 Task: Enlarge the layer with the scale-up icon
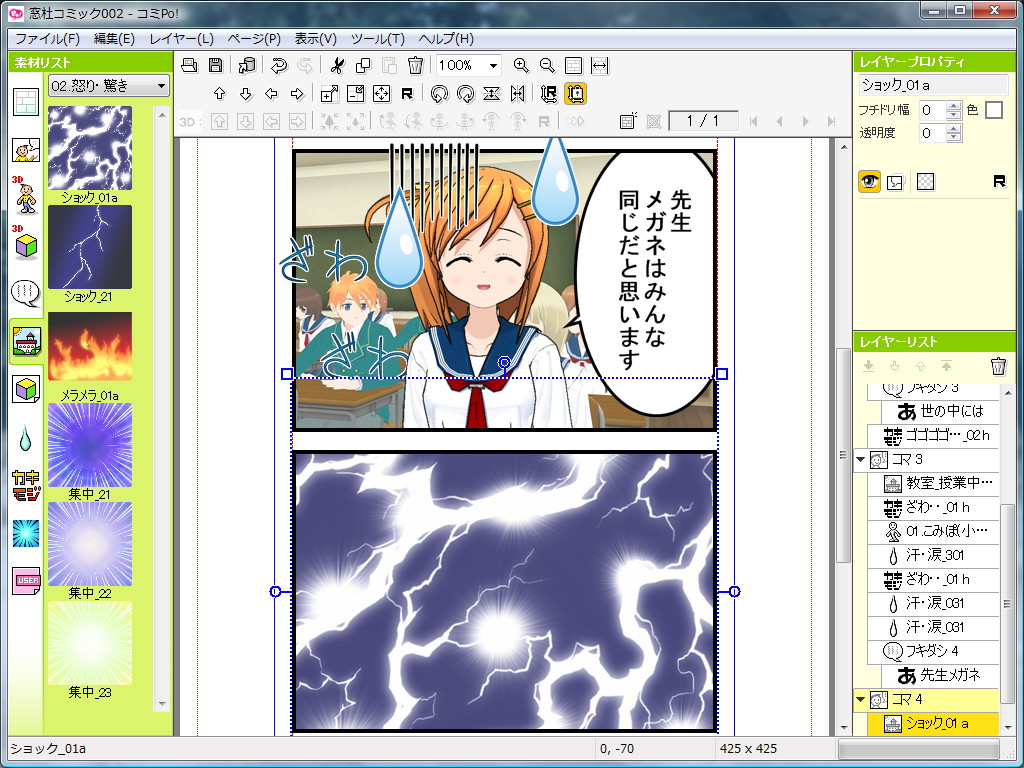point(330,93)
